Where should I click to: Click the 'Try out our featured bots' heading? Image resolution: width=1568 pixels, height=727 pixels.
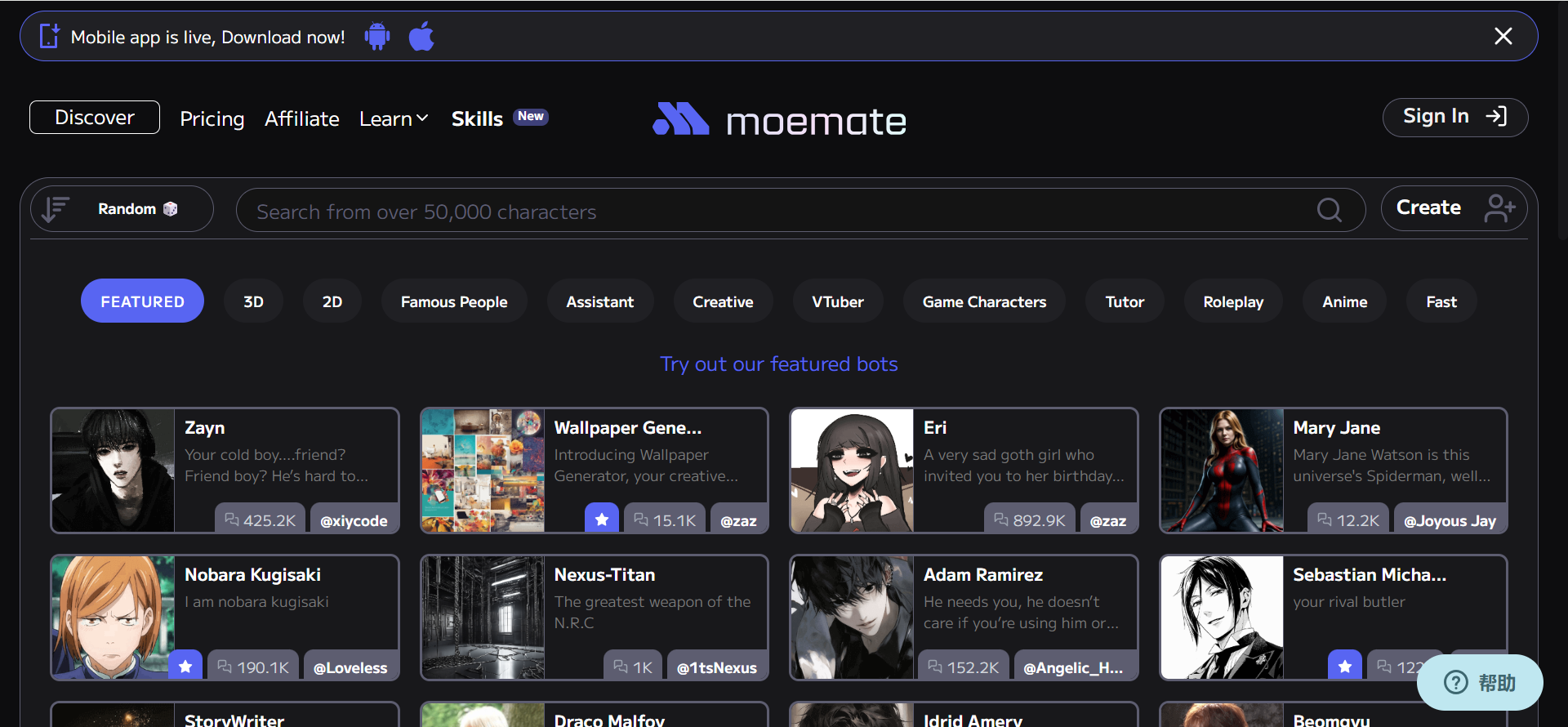779,363
